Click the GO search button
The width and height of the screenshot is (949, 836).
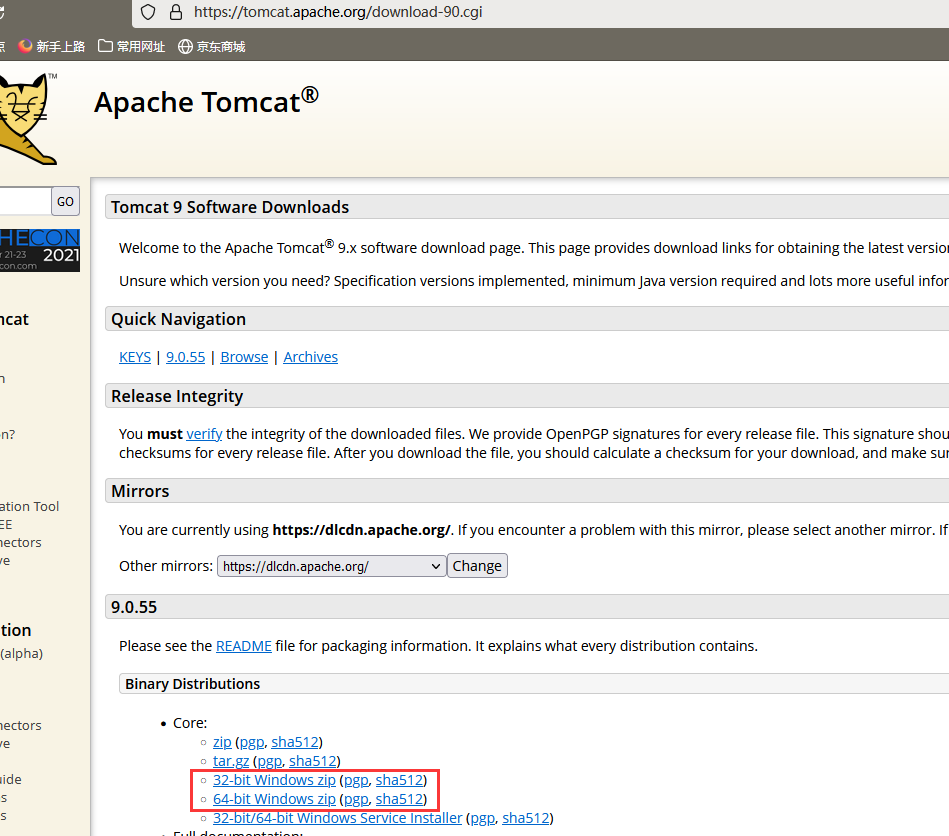(65, 202)
